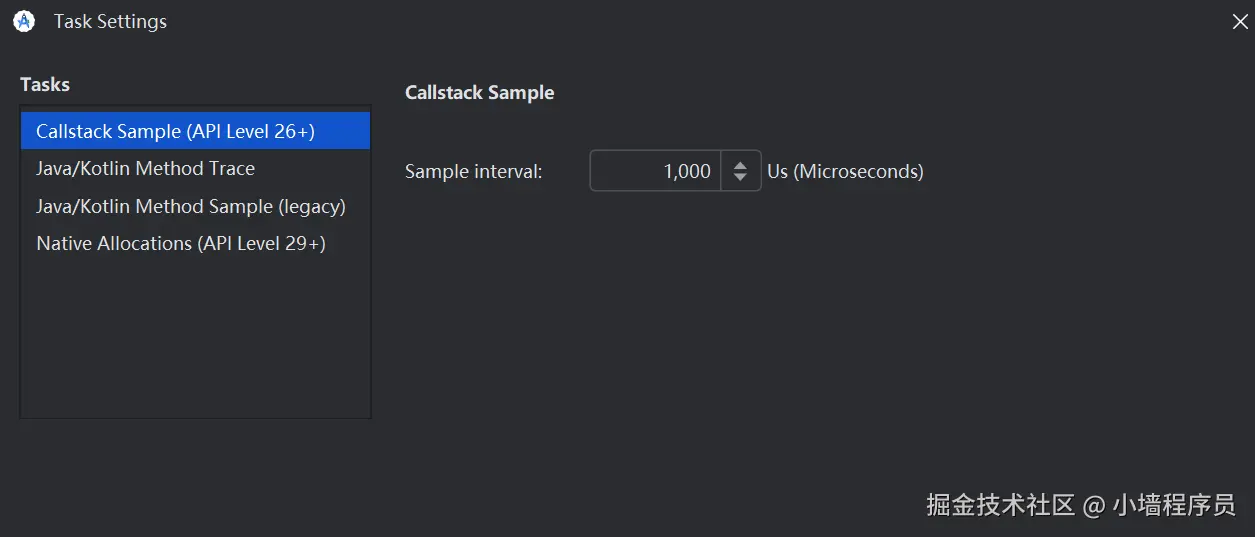1255x537 pixels.
Task: Increase sample interval with up arrow
Action: [740, 165]
